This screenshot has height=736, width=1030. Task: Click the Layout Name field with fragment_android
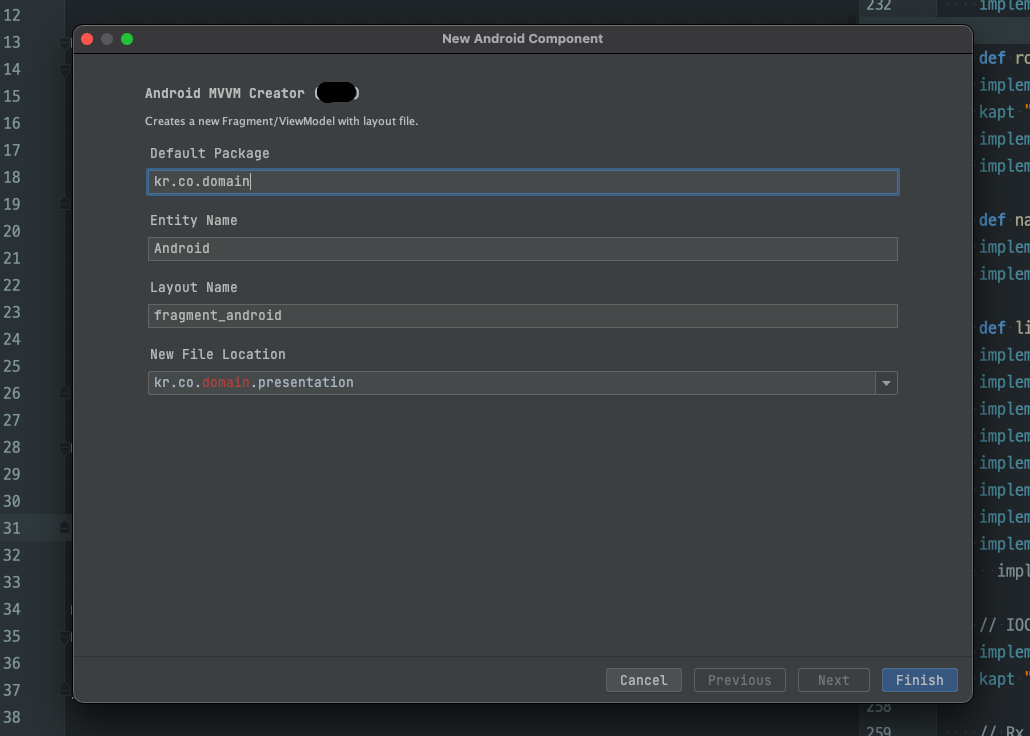(523, 316)
